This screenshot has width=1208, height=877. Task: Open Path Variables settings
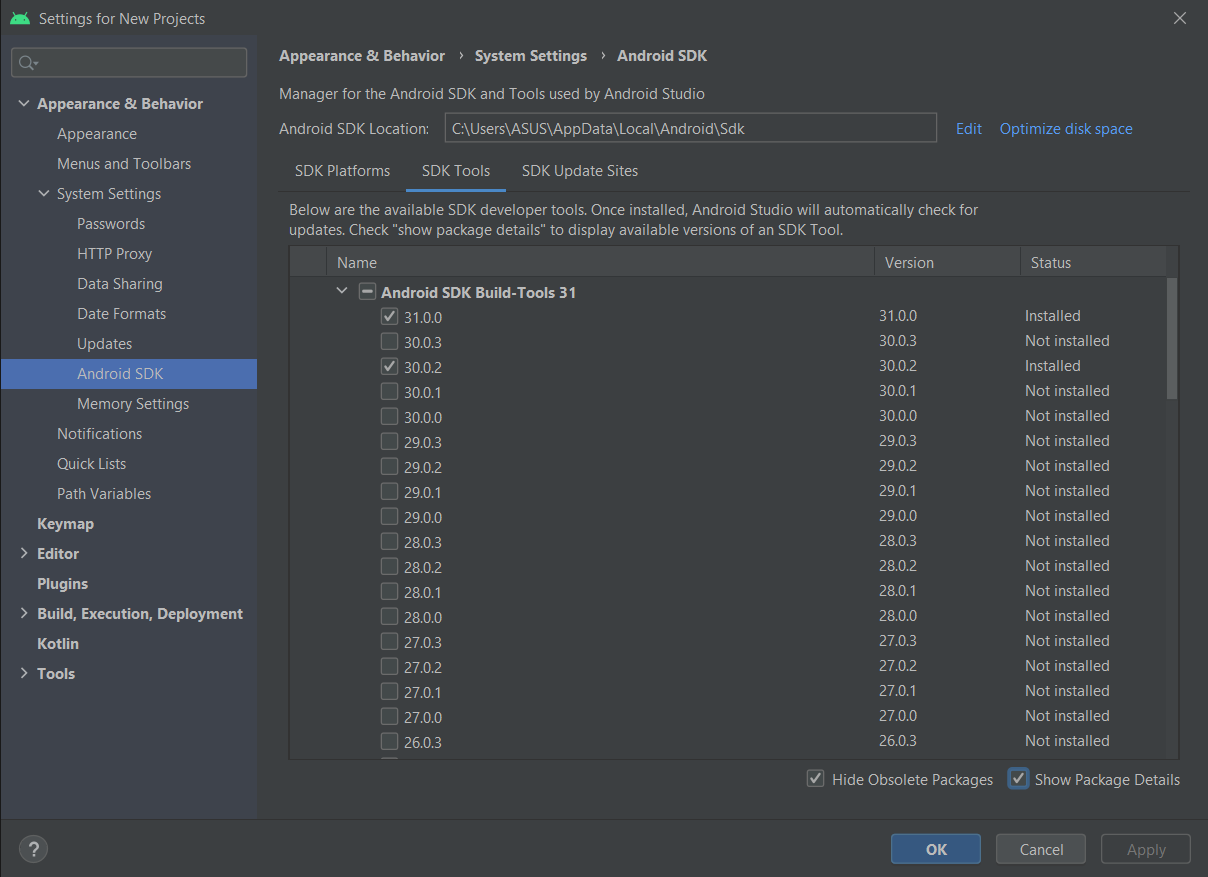coord(104,494)
